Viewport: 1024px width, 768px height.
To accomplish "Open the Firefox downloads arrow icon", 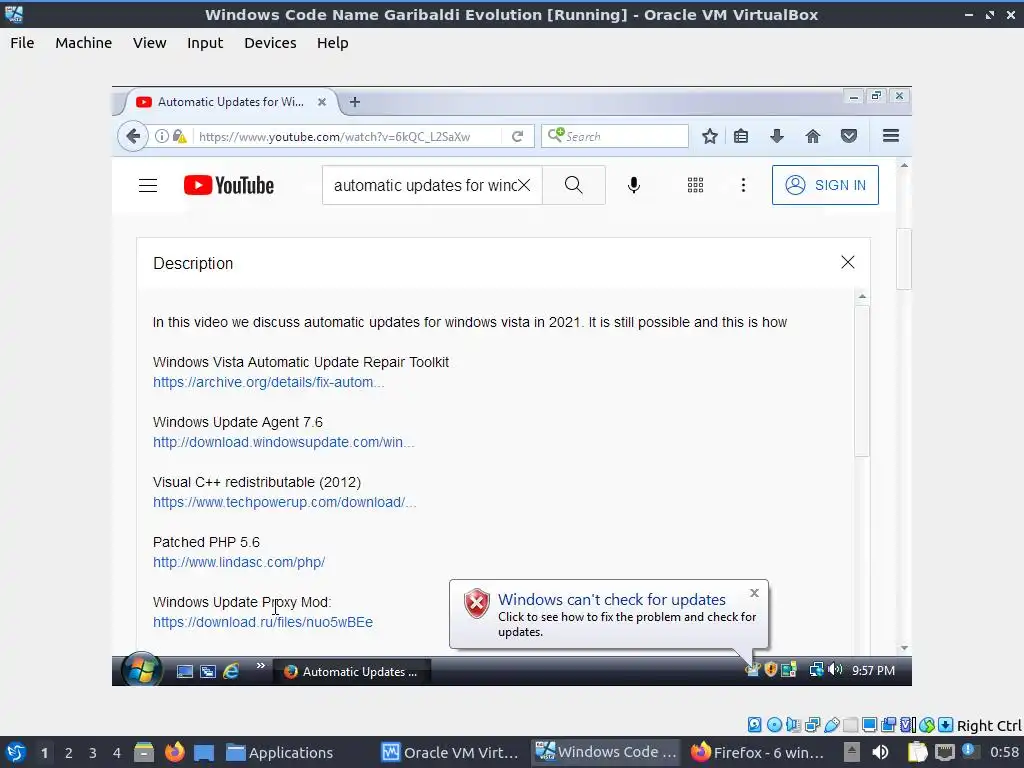I will click(776, 136).
